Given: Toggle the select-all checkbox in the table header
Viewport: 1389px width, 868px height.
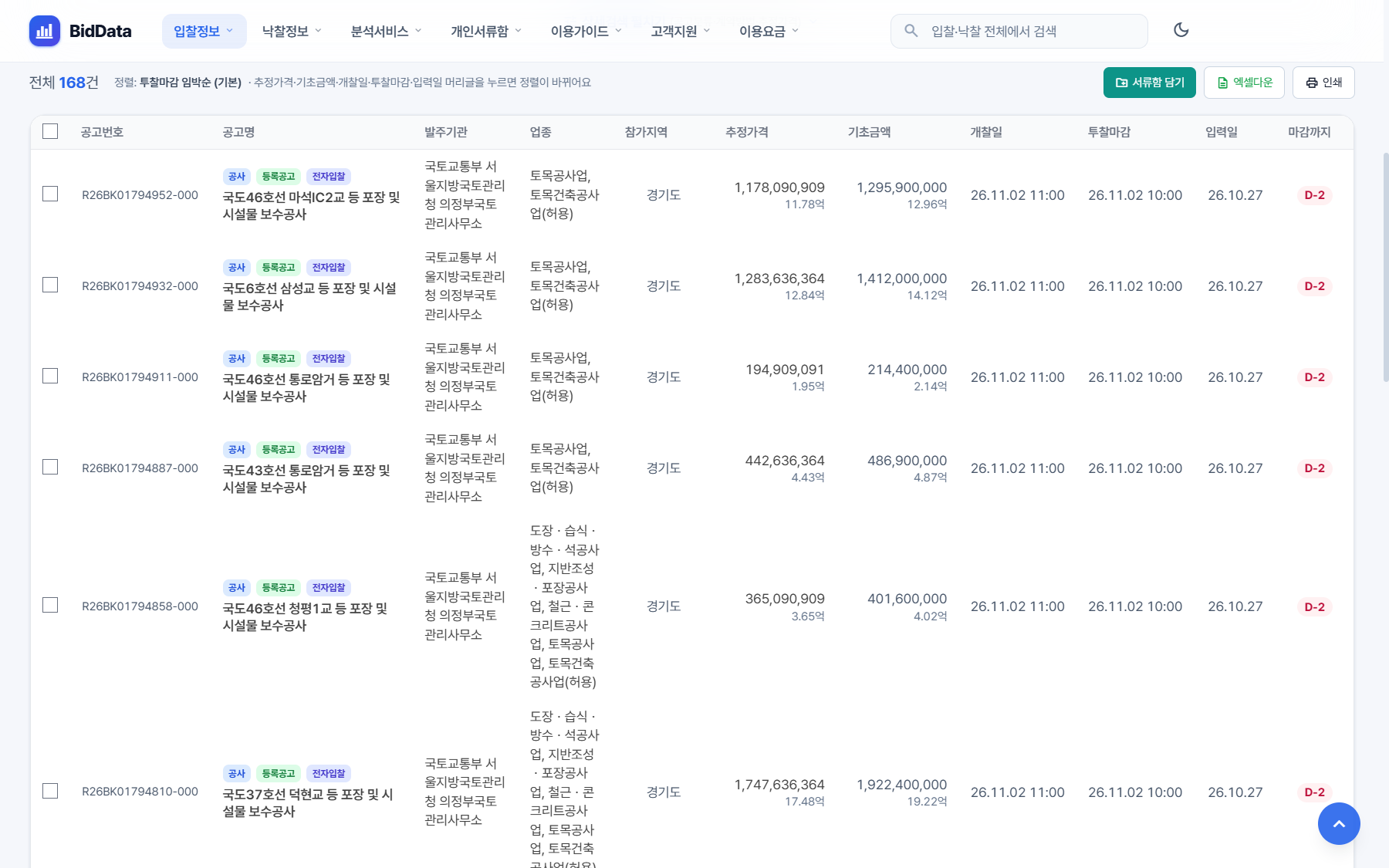Looking at the screenshot, I should click(50, 131).
